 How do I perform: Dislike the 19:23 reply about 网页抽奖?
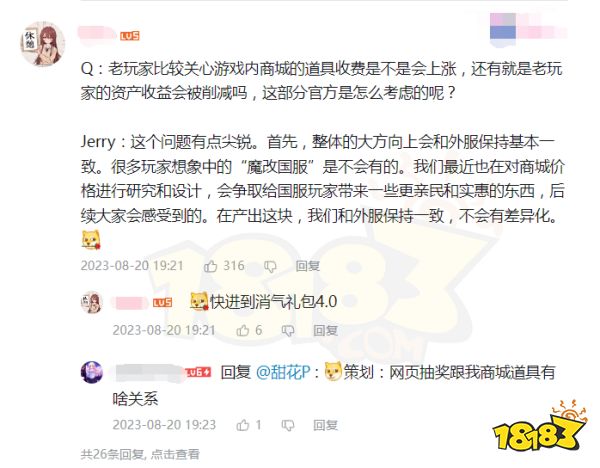(x=288, y=425)
